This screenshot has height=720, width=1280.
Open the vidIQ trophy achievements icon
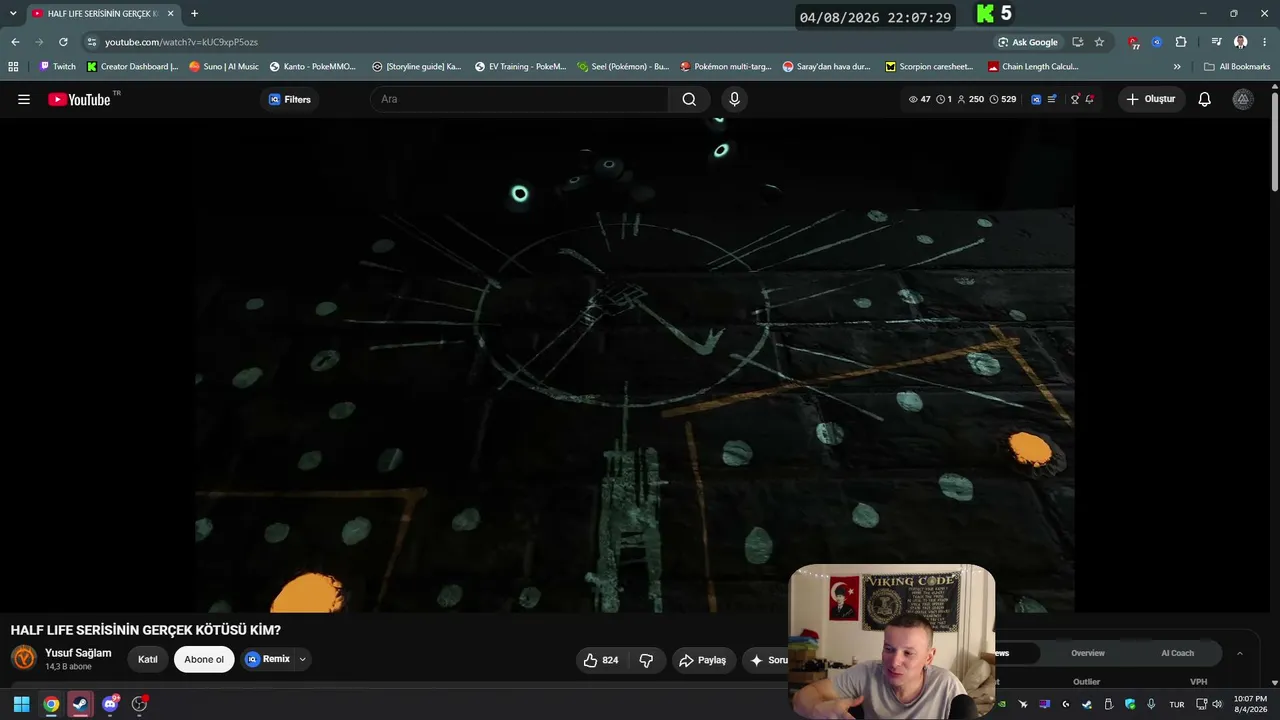coord(1075,99)
